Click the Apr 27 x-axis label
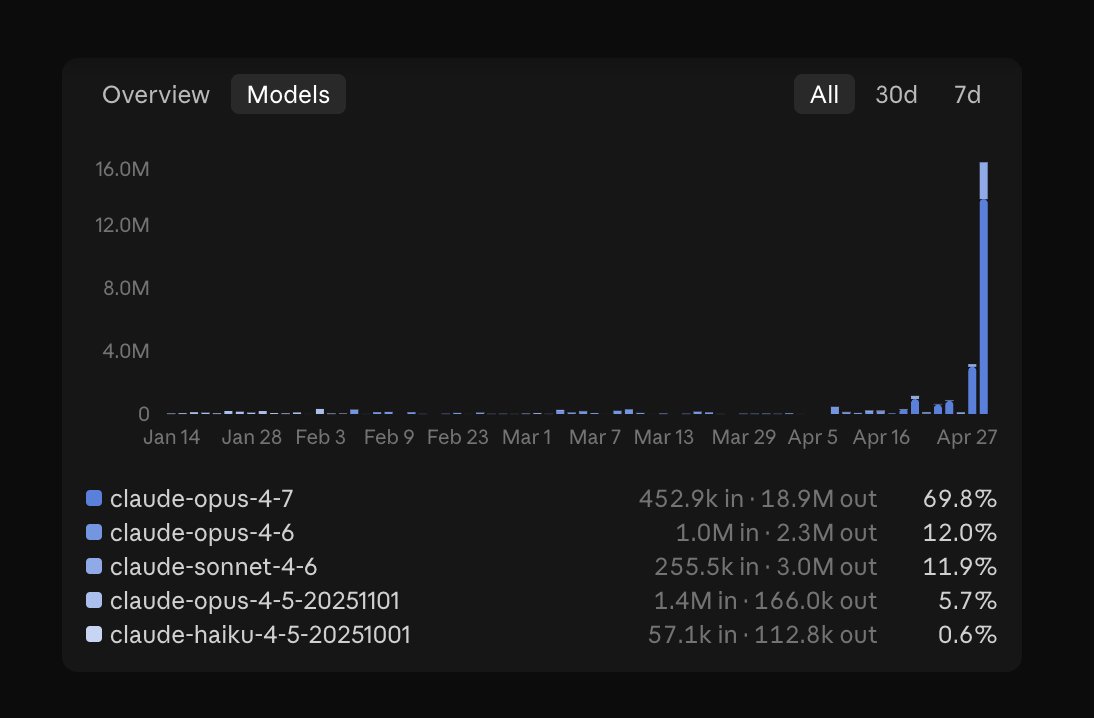Viewport: 1094px width, 718px height. (x=967, y=437)
